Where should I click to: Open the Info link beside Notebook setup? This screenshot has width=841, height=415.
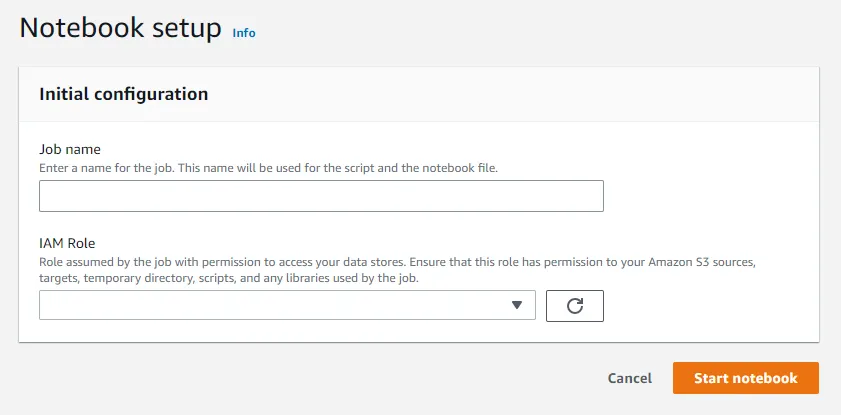(x=244, y=33)
